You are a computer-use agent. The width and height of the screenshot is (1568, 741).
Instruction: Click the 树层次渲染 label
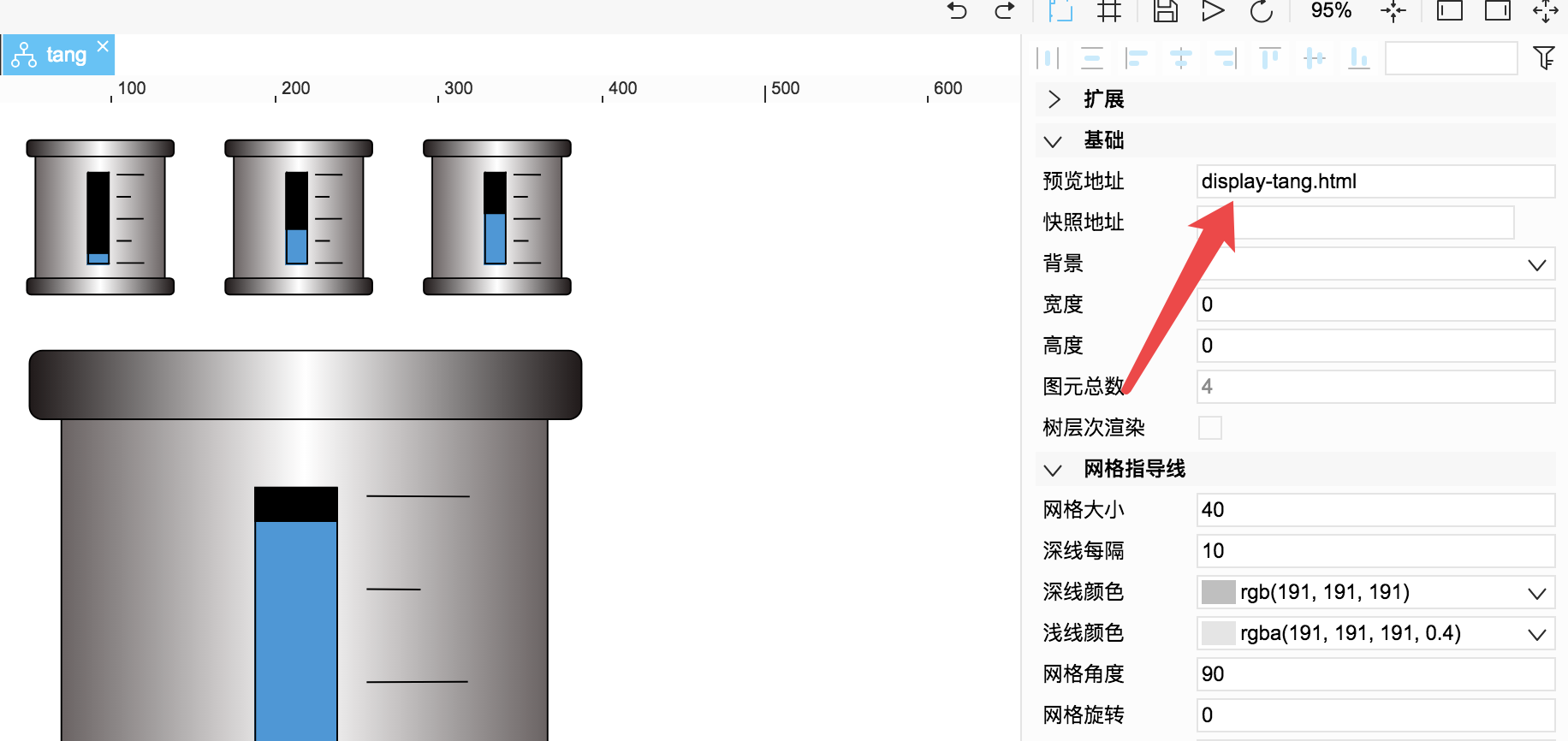(1094, 428)
